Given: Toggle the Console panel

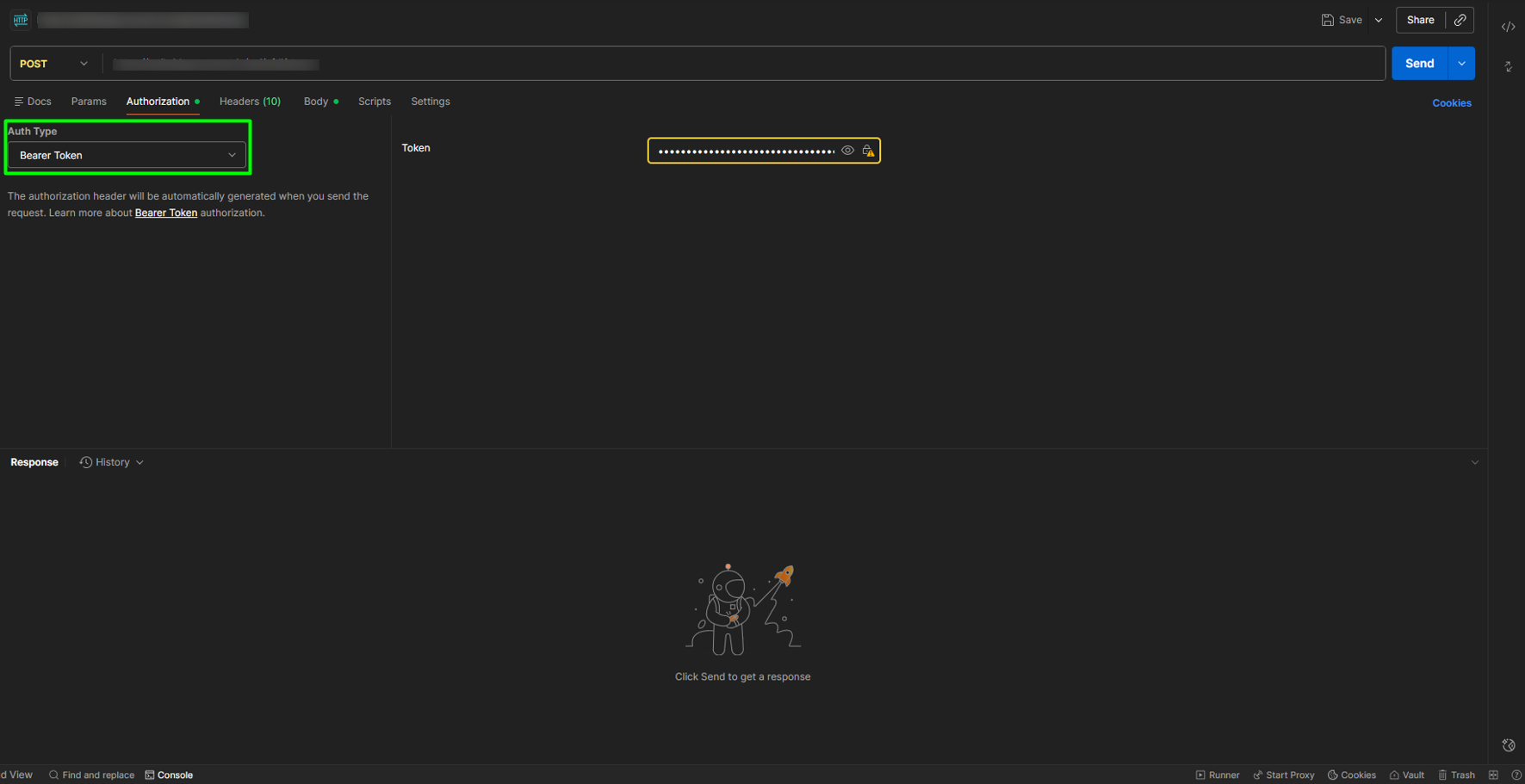Looking at the screenshot, I should (x=169, y=775).
